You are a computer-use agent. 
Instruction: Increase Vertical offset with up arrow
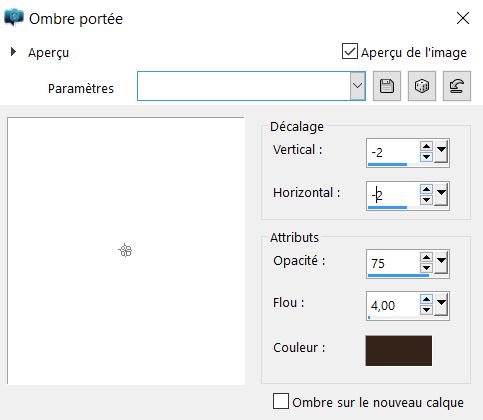pyautogui.click(x=426, y=146)
